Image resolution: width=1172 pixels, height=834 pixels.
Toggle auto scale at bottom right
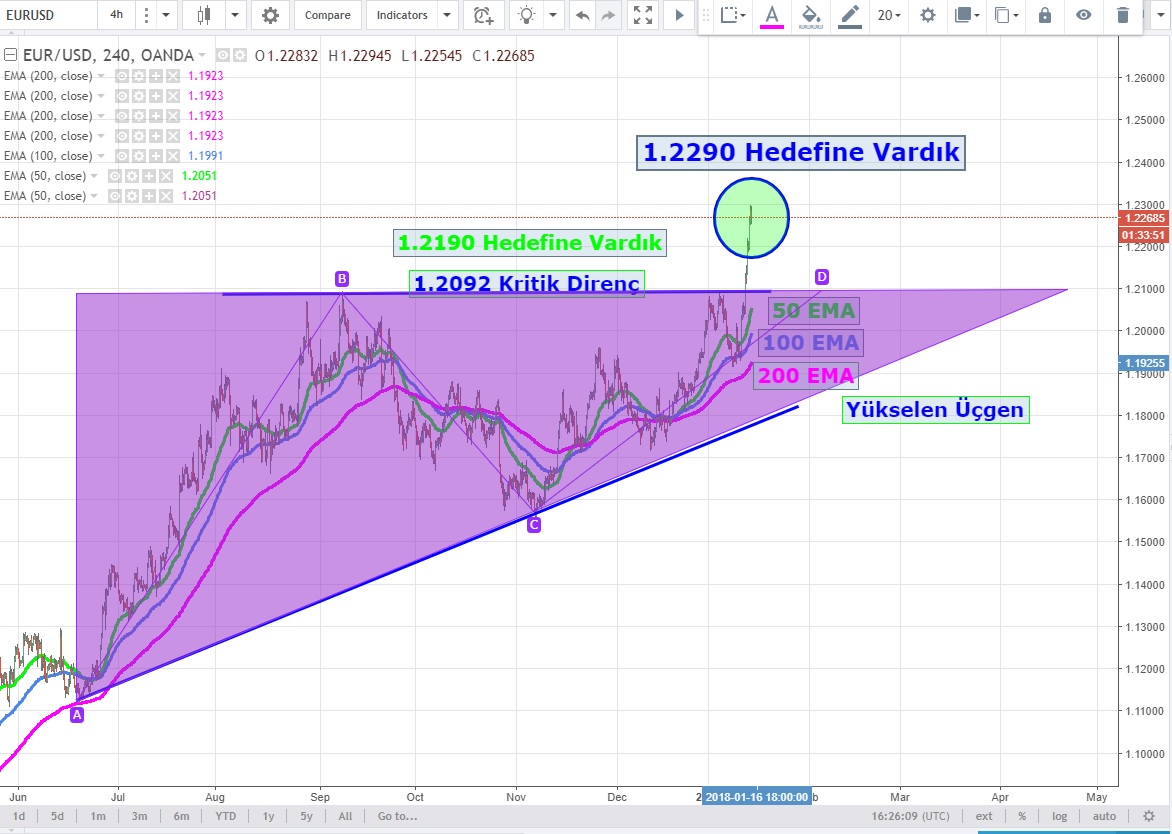pyautogui.click(x=1104, y=816)
